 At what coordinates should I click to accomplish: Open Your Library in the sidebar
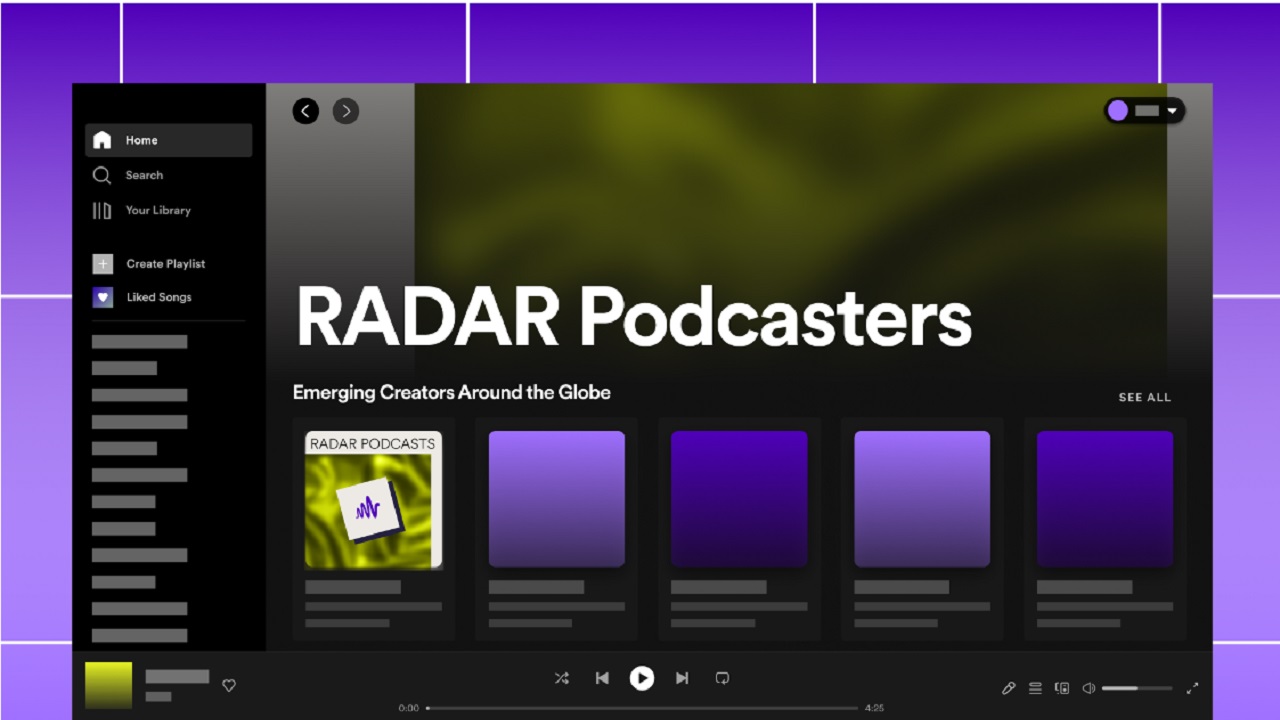(x=157, y=210)
